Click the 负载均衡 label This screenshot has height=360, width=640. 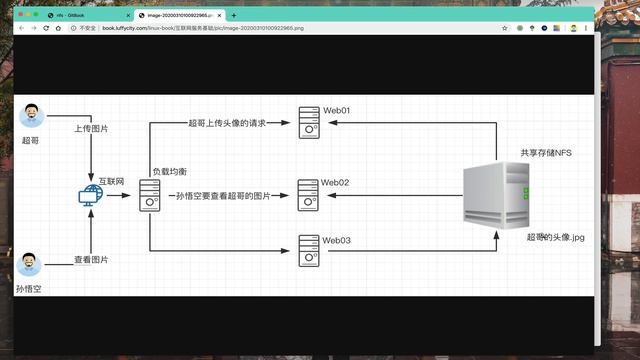pos(170,171)
